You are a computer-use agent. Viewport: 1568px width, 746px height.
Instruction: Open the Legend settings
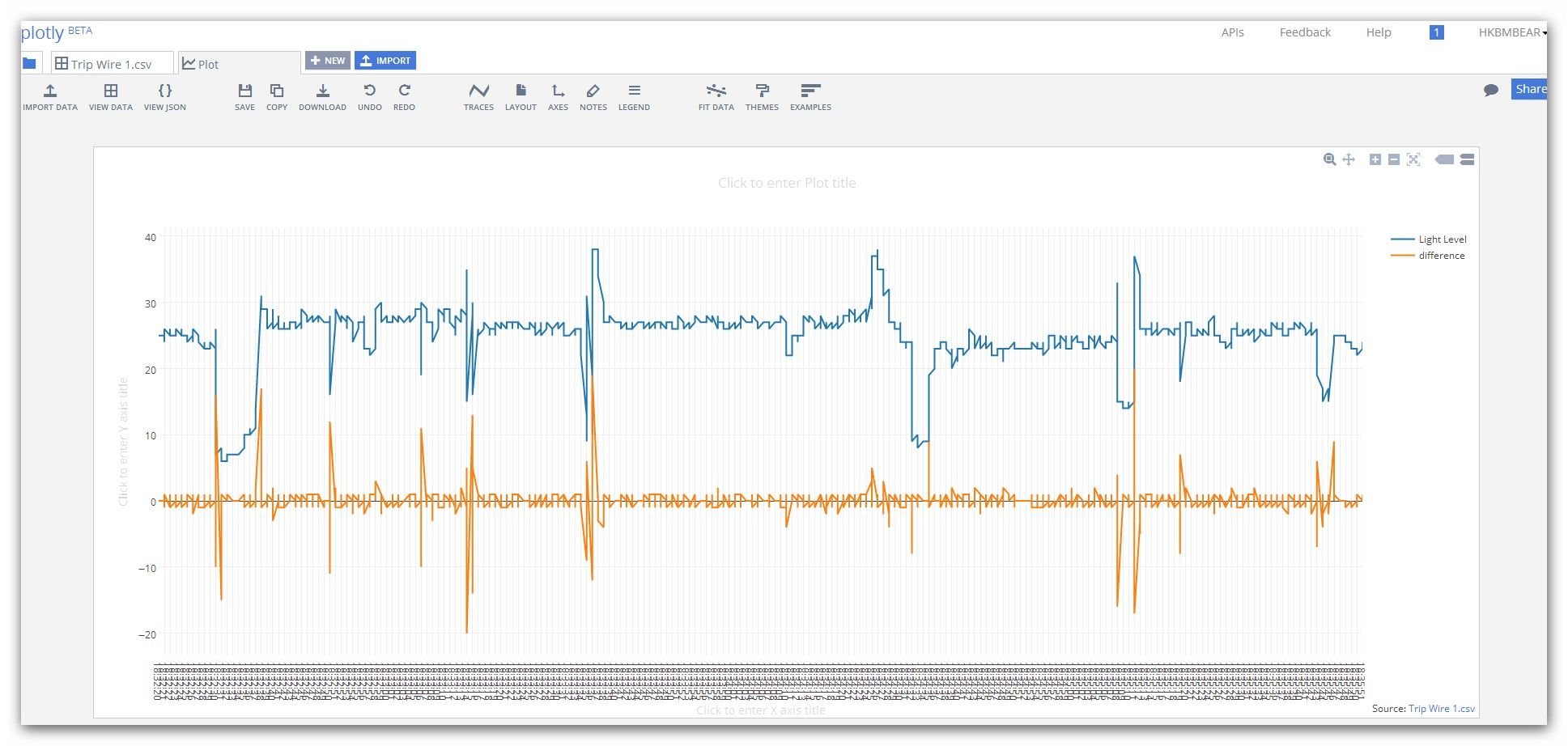point(634,95)
